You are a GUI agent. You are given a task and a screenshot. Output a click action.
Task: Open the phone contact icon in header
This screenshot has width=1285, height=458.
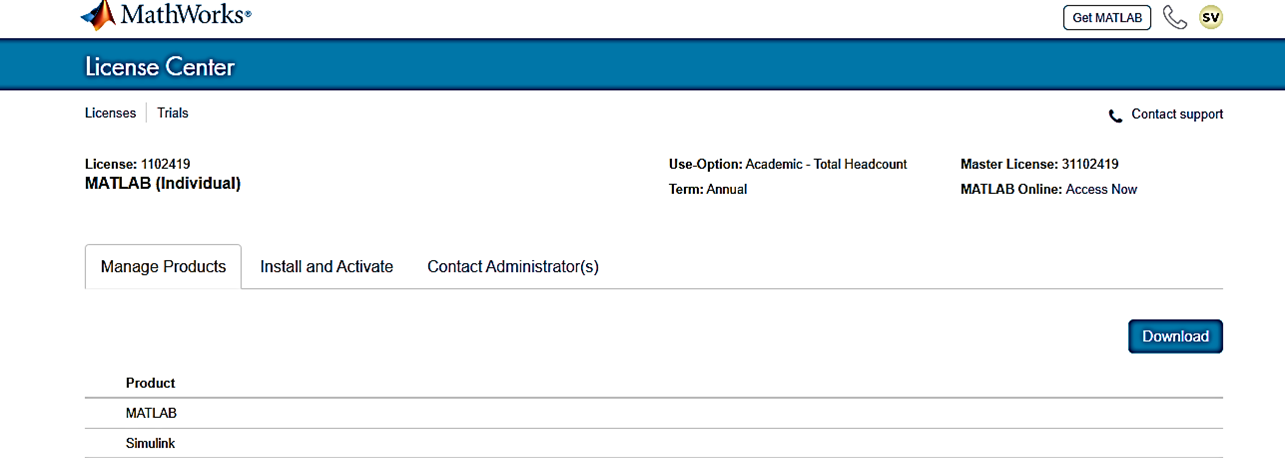point(1175,18)
